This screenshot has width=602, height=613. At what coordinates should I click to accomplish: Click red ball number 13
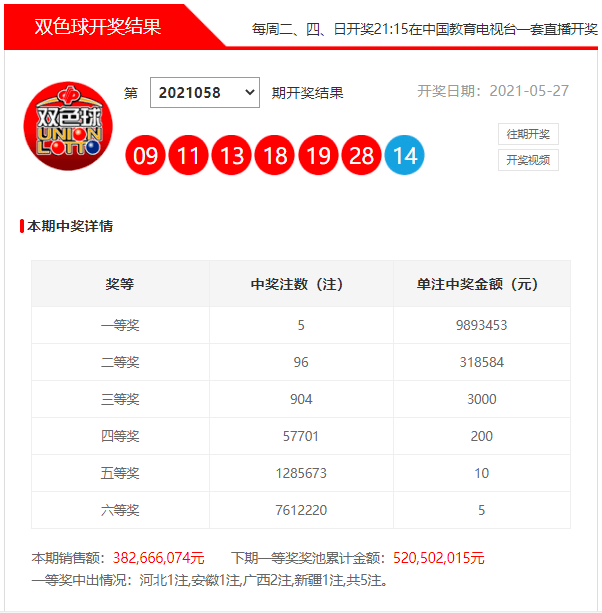(231, 155)
